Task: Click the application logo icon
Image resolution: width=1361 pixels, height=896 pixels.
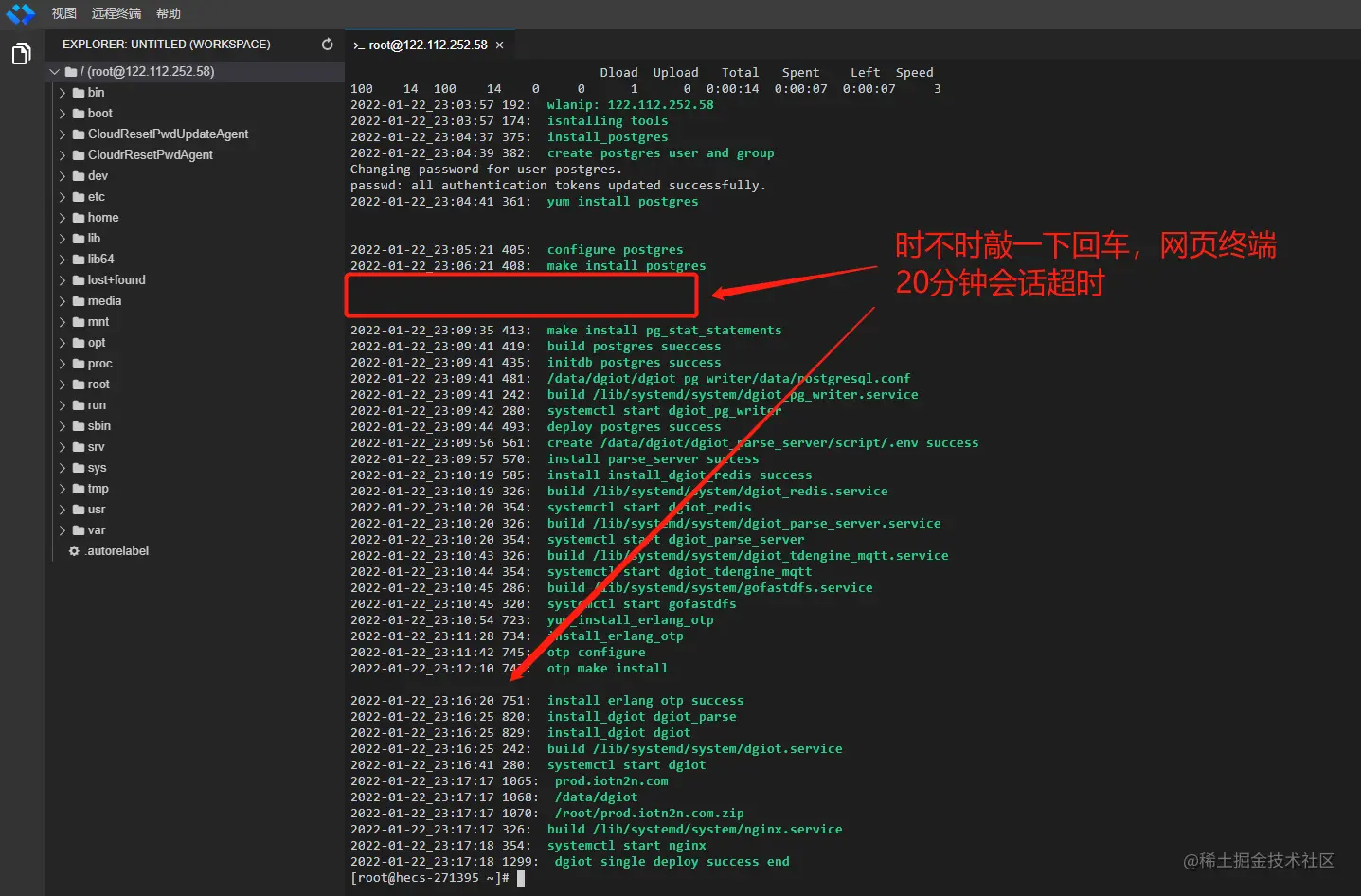Action: point(21,13)
